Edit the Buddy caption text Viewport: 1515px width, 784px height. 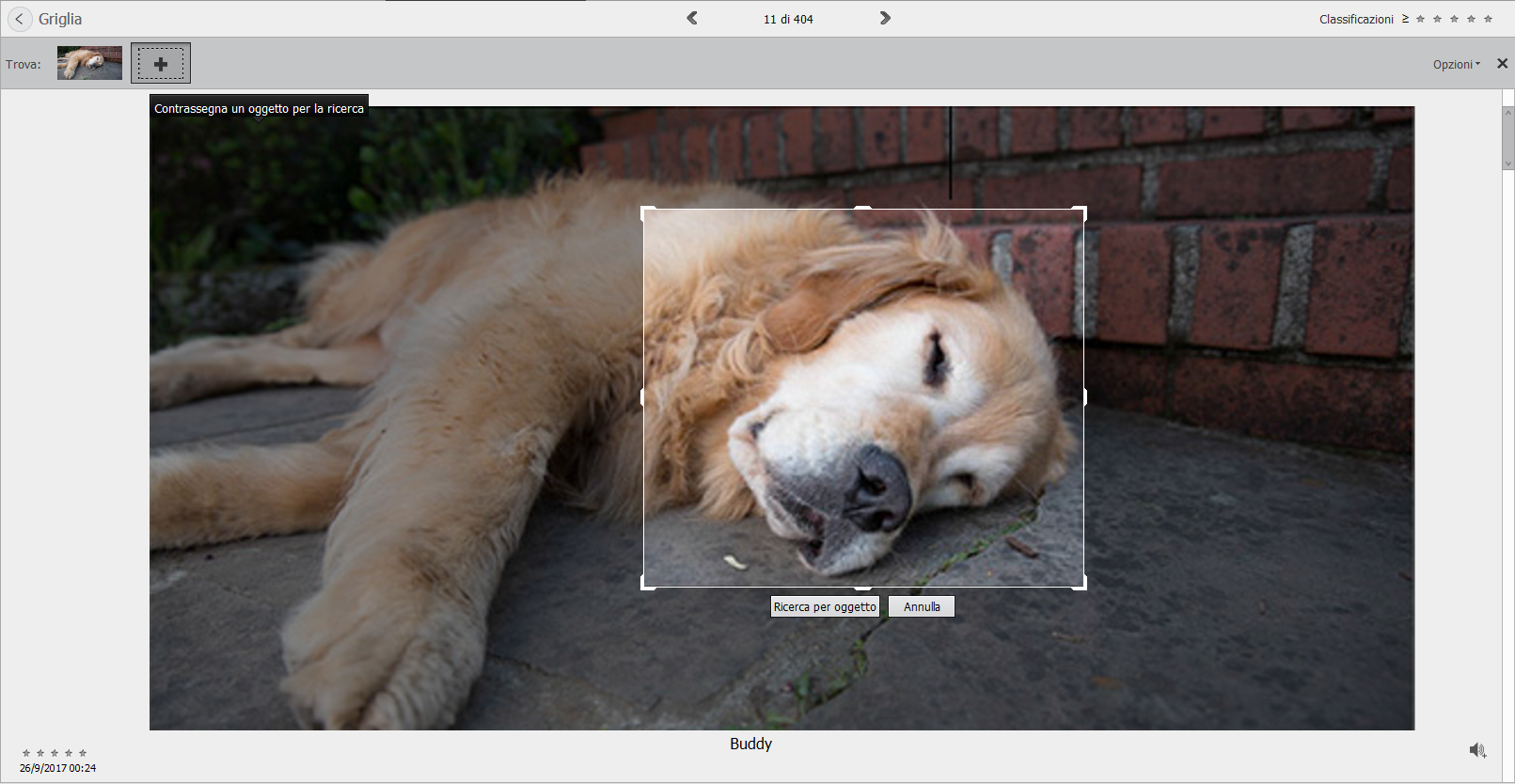pyautogui.click(x=750, y=744)
